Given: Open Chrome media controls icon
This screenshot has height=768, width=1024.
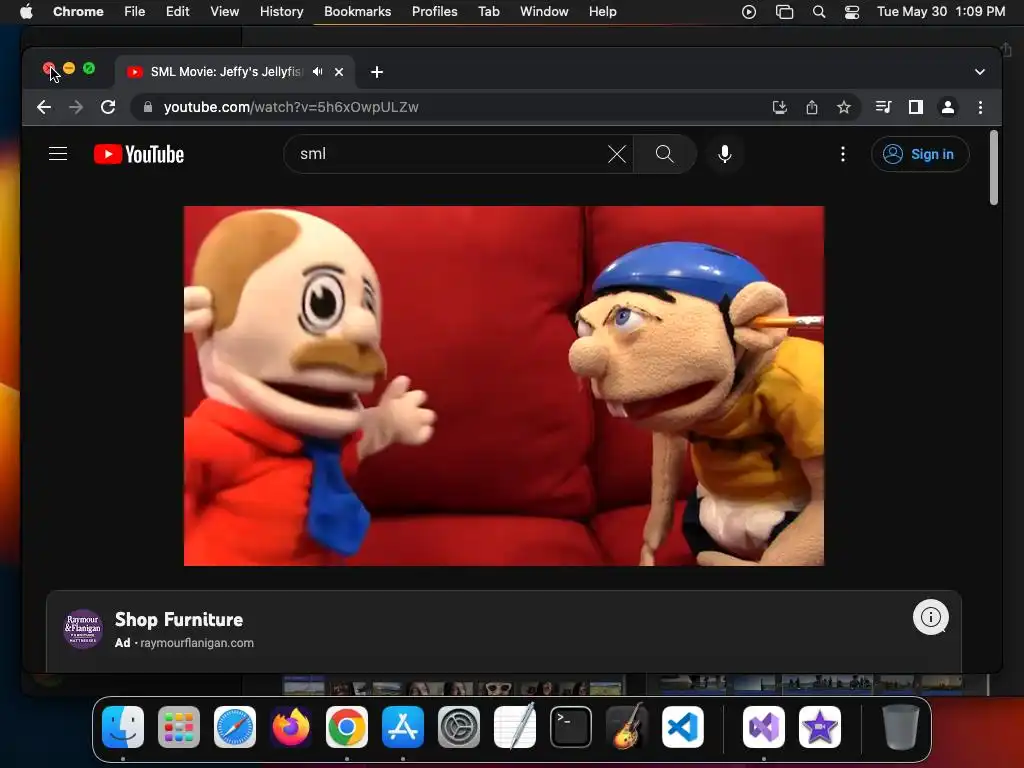Looking at the screenshot, I should [883, 107].
